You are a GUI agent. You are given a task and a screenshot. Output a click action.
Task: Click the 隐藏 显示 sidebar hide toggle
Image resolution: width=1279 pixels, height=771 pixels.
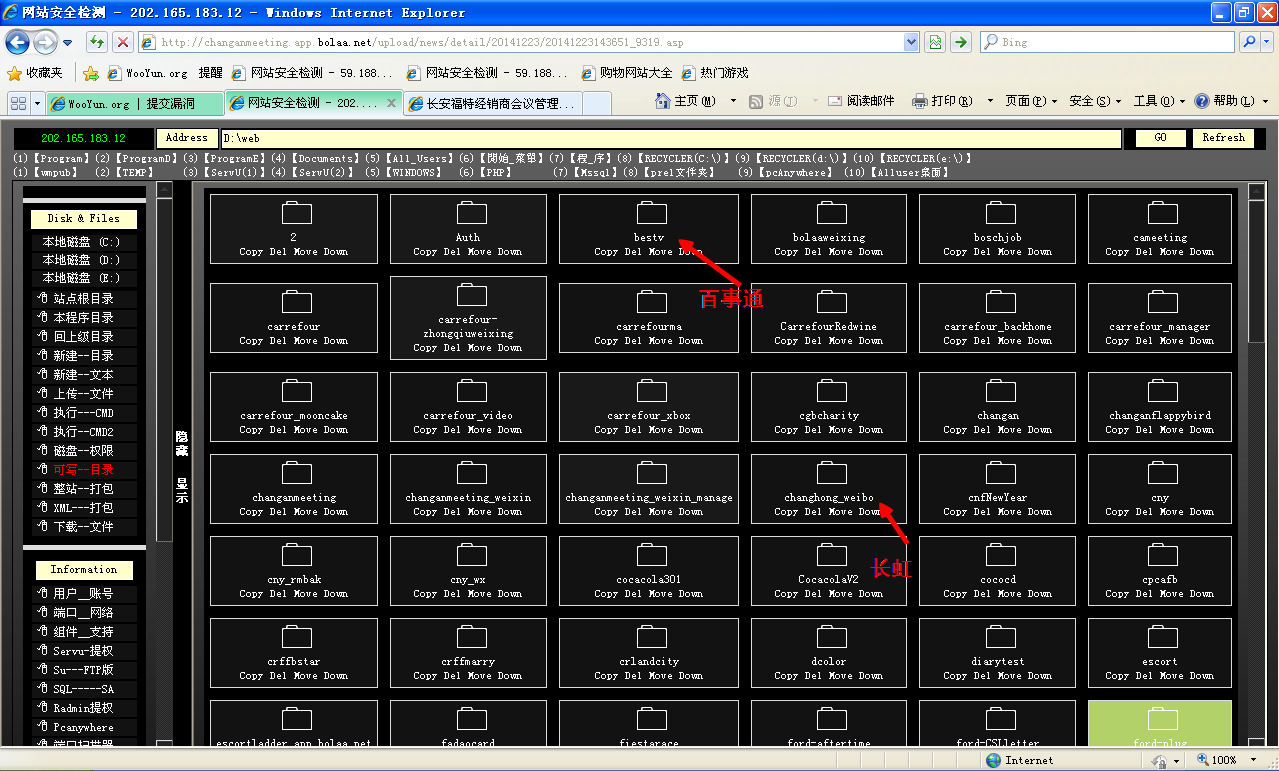182,465
